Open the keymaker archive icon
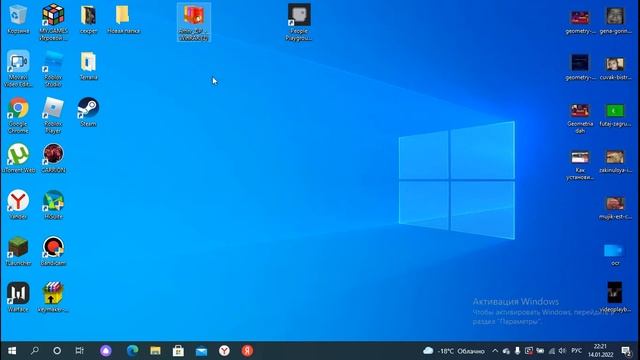This screenshot has height=360, width=640. click(x=53, y=298)
